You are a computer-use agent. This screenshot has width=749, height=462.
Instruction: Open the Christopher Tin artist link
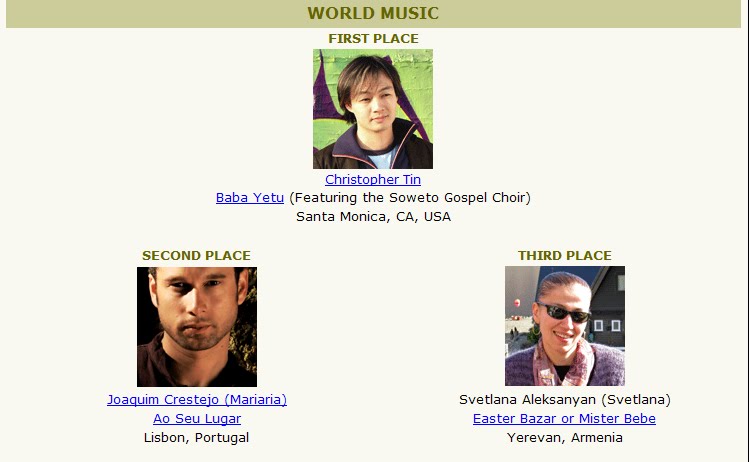373,180
